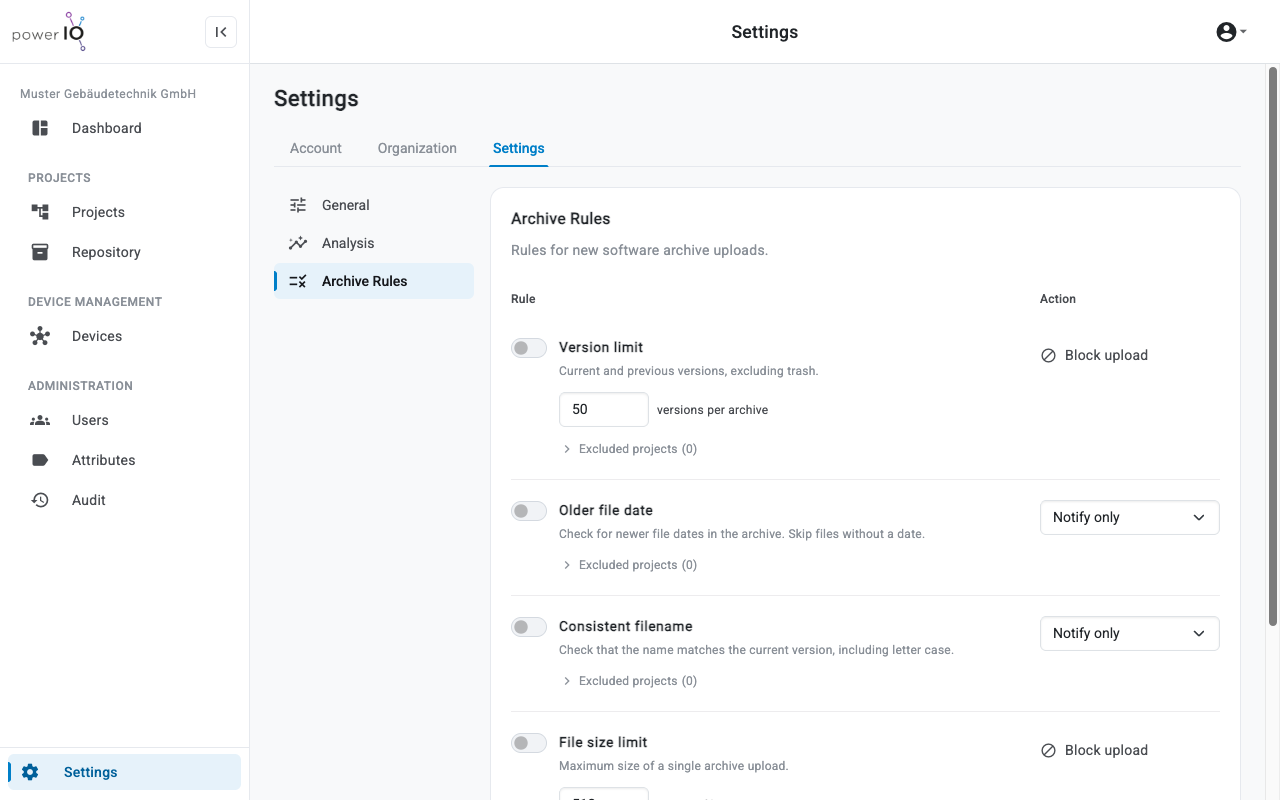
Task: Enable the Version limit rule toggle
Action: pyautogui.click(x=529, y=348)
